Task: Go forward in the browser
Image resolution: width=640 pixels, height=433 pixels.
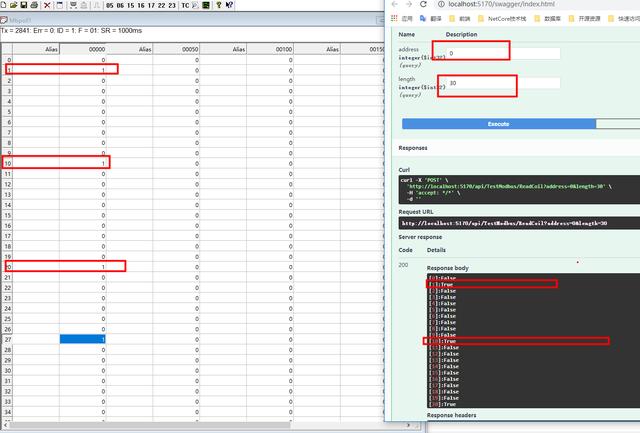Action: point(409,4)
